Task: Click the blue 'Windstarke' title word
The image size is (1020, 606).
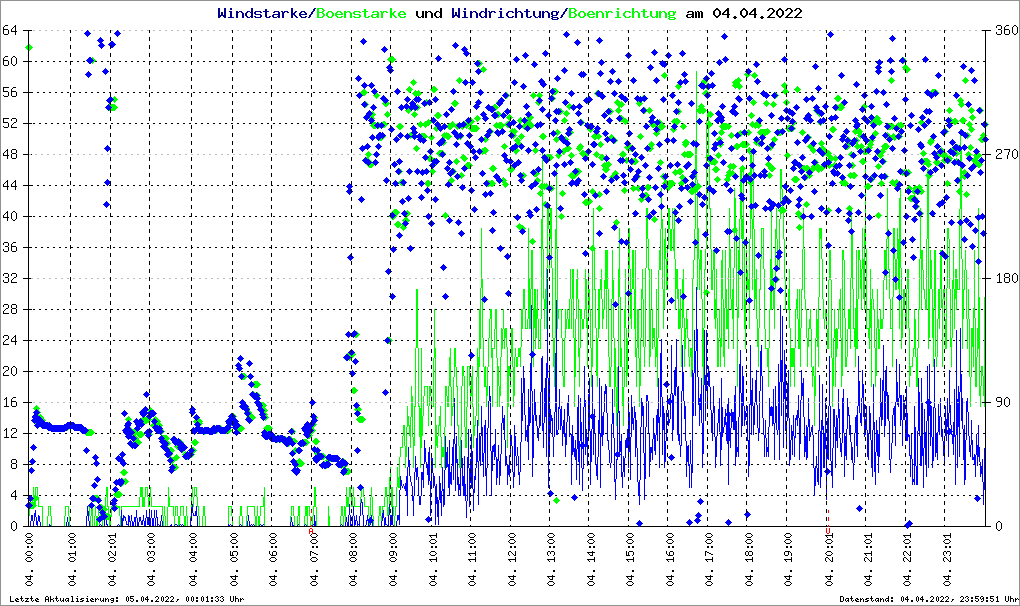Action: point(264,13)
